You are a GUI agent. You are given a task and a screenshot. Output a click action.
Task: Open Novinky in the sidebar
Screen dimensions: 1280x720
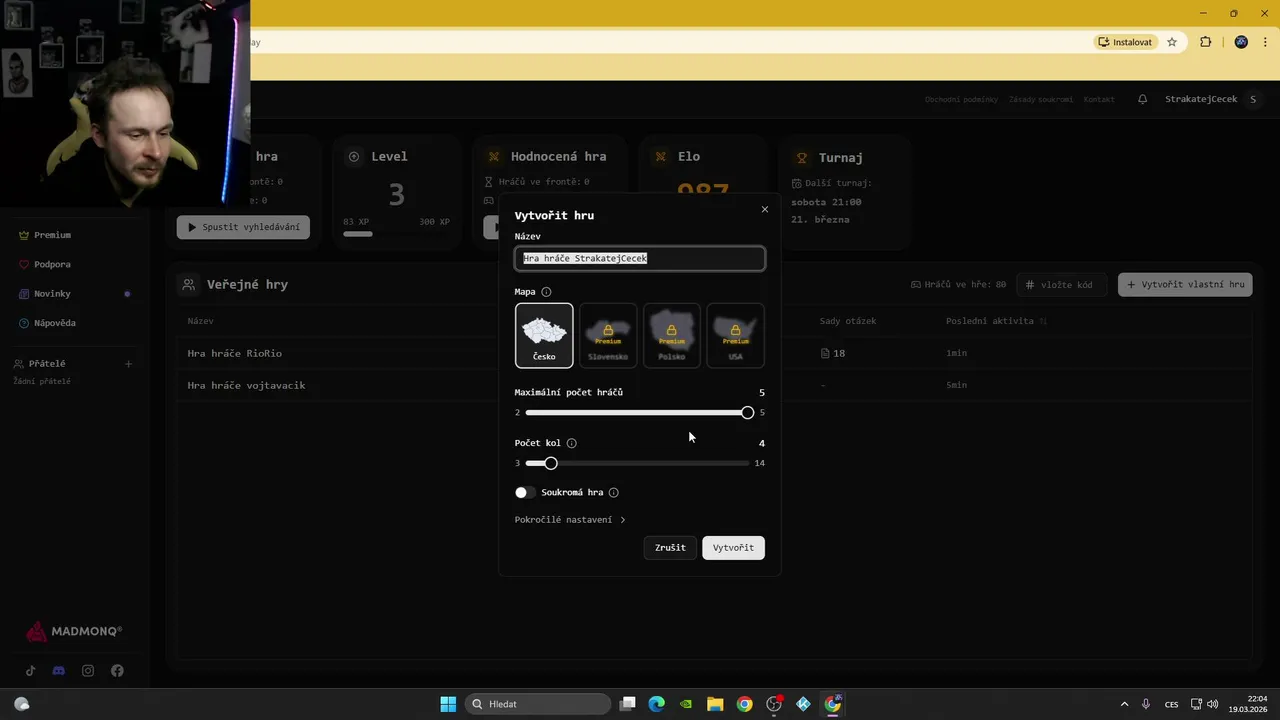coord(52,294)
